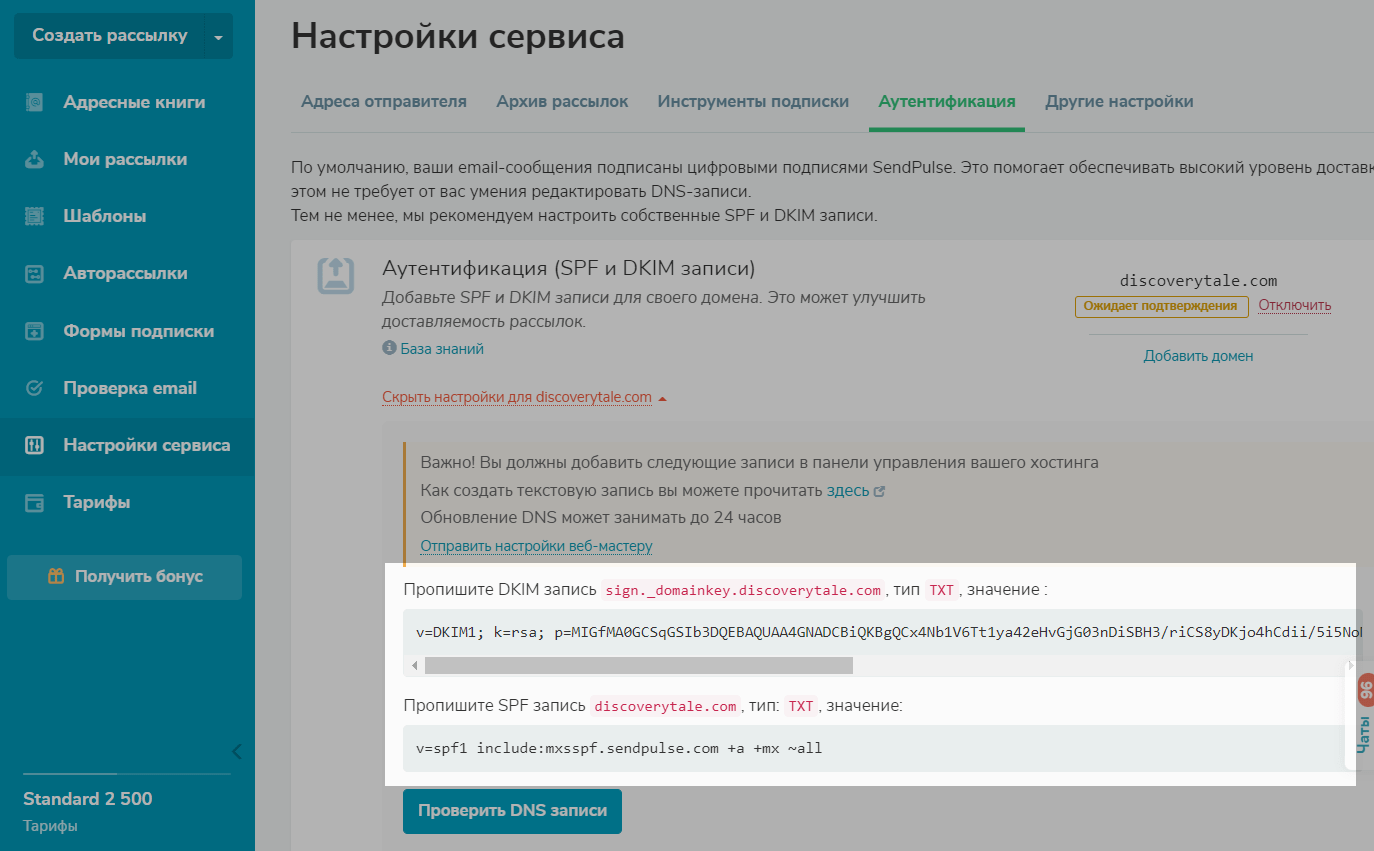Click the Проверка email checkmark icon
This screenshot has width=1374, height=851.
pyautogui.click(x=35, y=388)
